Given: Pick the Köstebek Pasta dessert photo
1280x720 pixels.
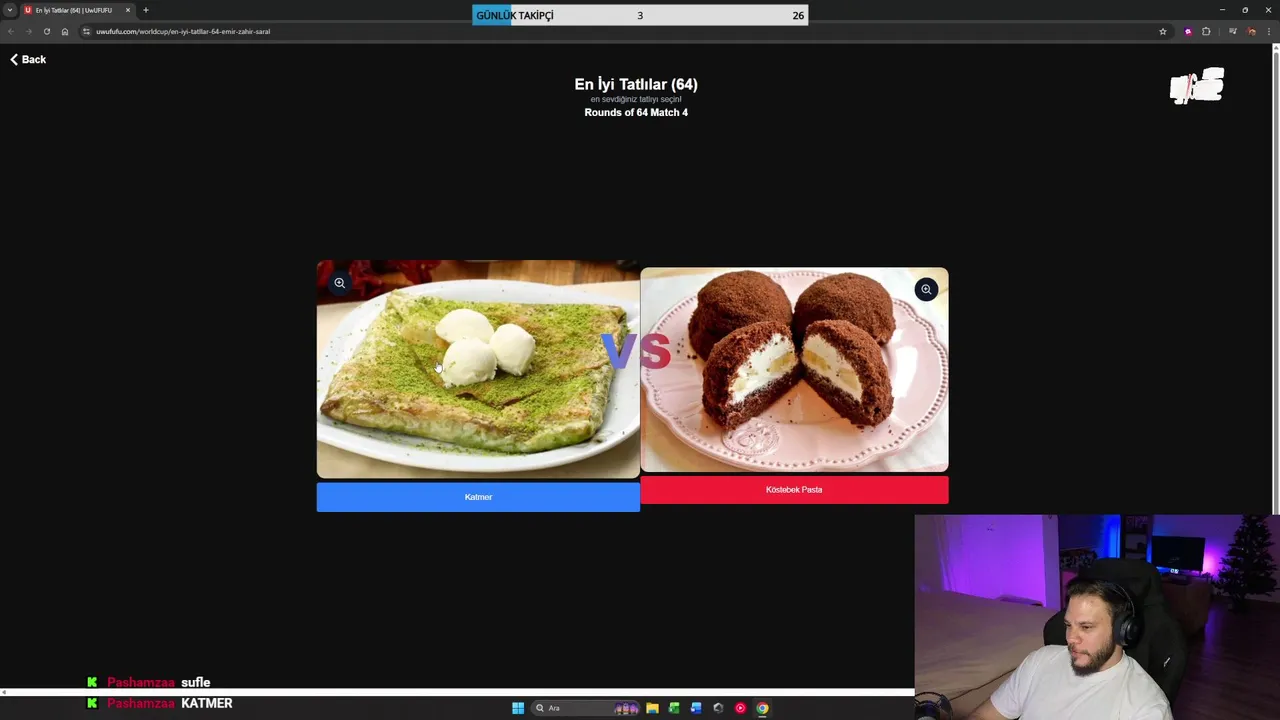Looking at the screenshot, I should point(794,369).
